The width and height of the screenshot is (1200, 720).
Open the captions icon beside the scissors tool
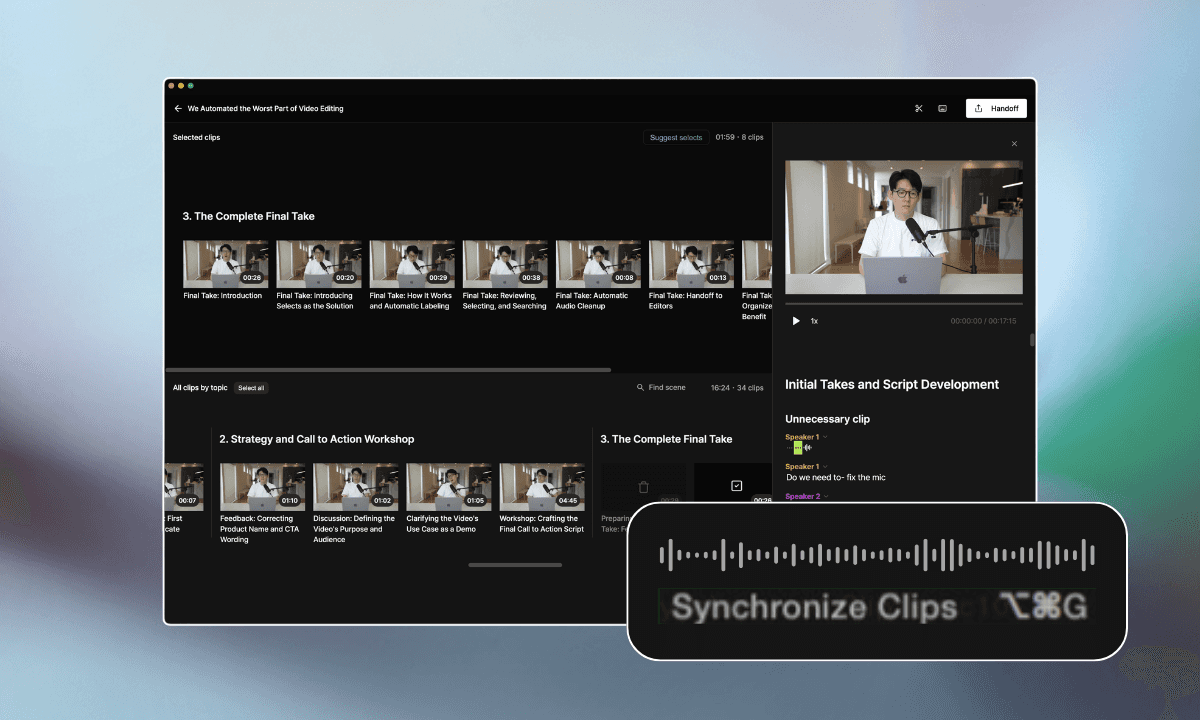point(942,108)
